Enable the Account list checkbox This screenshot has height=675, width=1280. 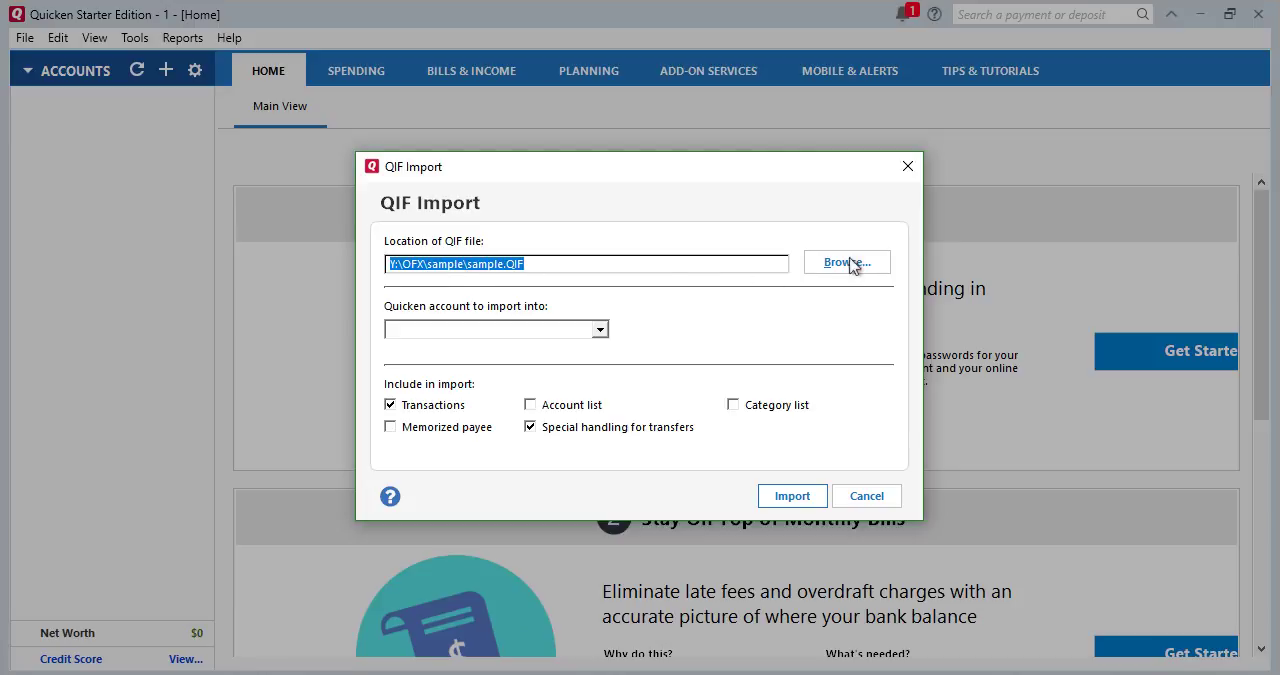[x=530, y=404]
